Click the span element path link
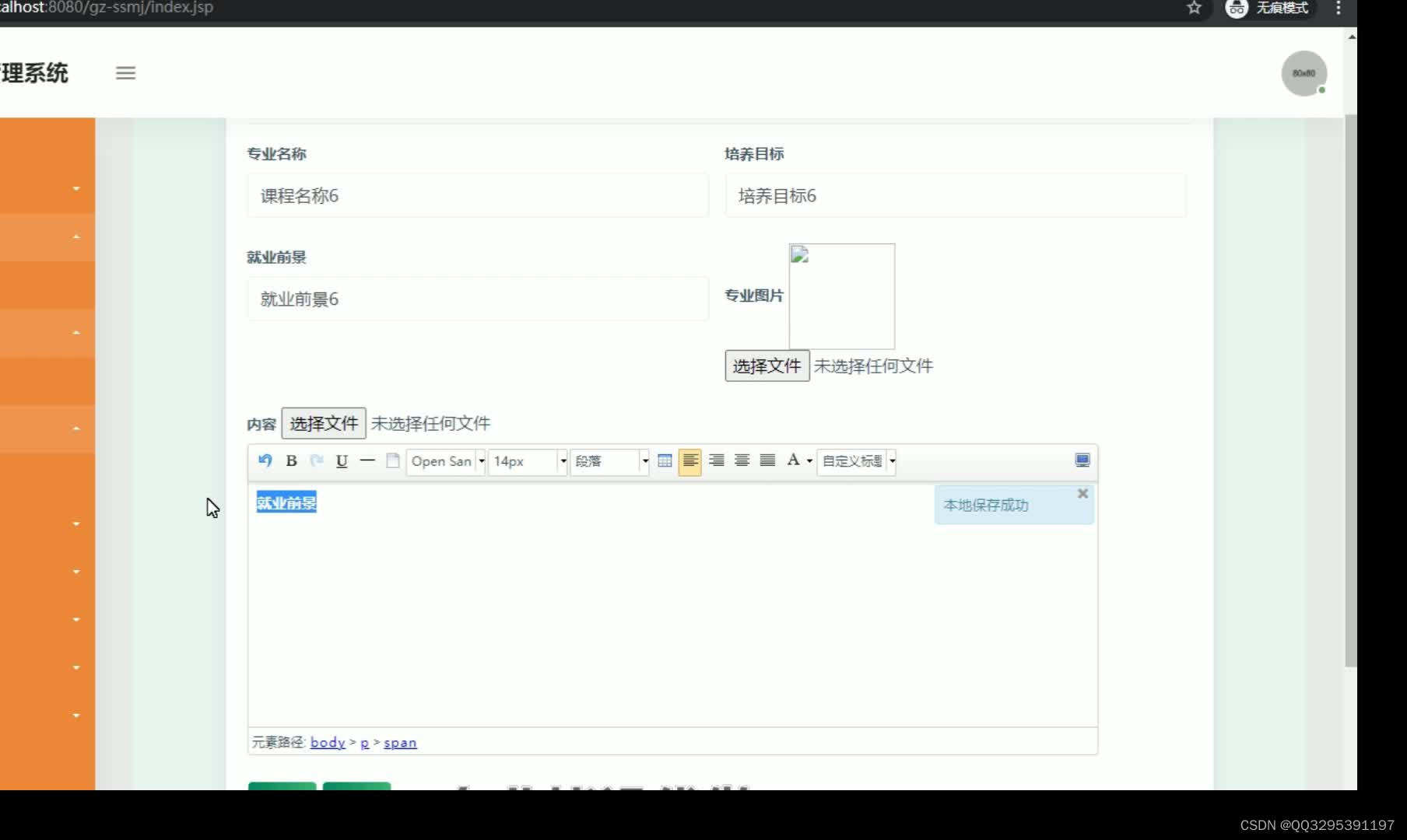 pos(400,742)
